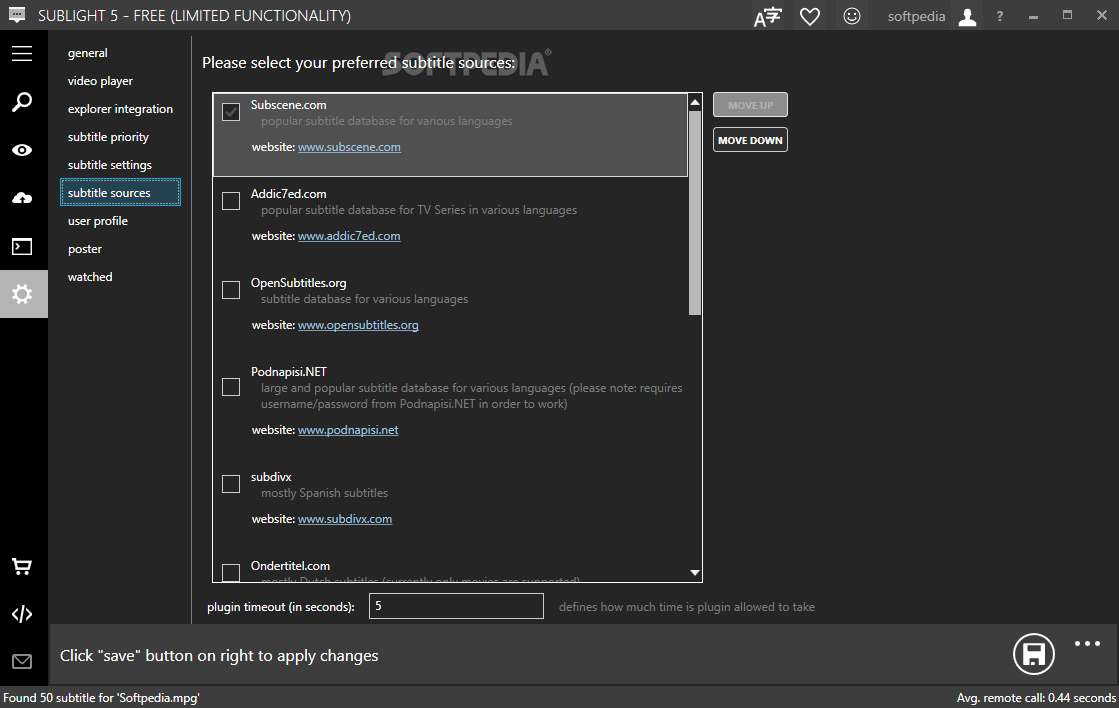Enable the Podnapisi.NET checkbox
1119x708 pixels.
point(231,387)
